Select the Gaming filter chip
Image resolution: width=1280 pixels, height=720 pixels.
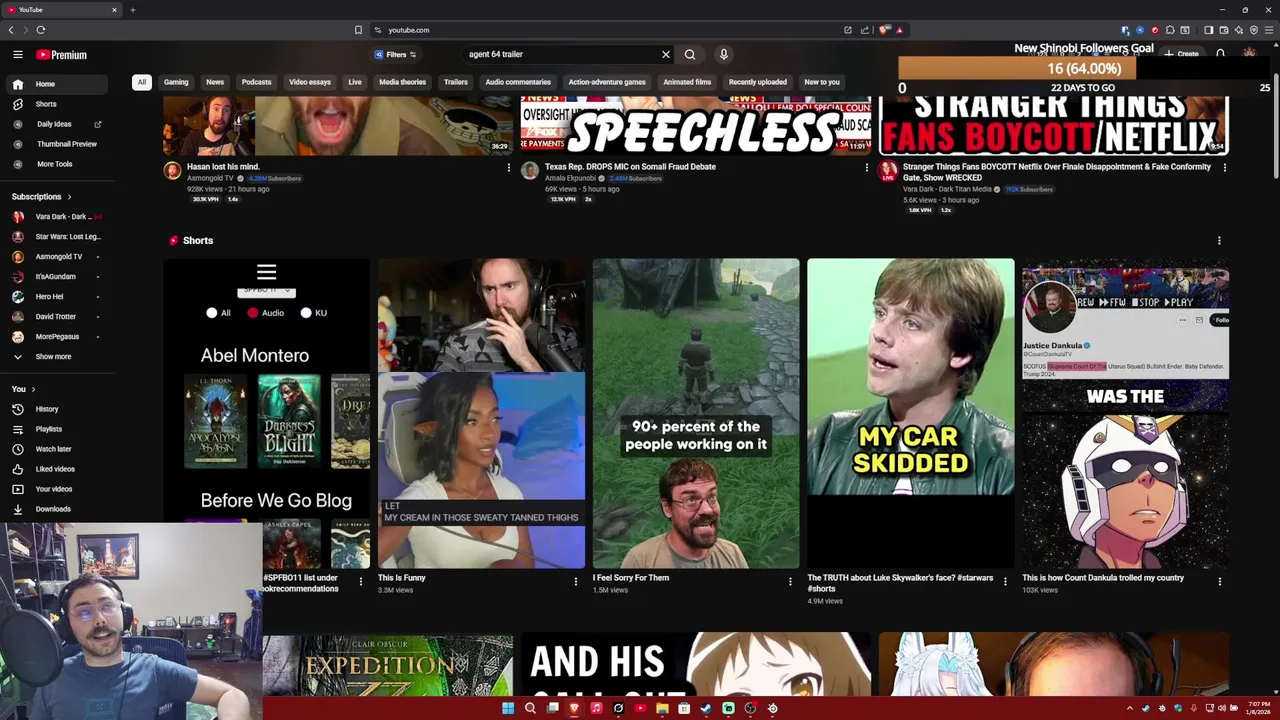pos(176,82)
